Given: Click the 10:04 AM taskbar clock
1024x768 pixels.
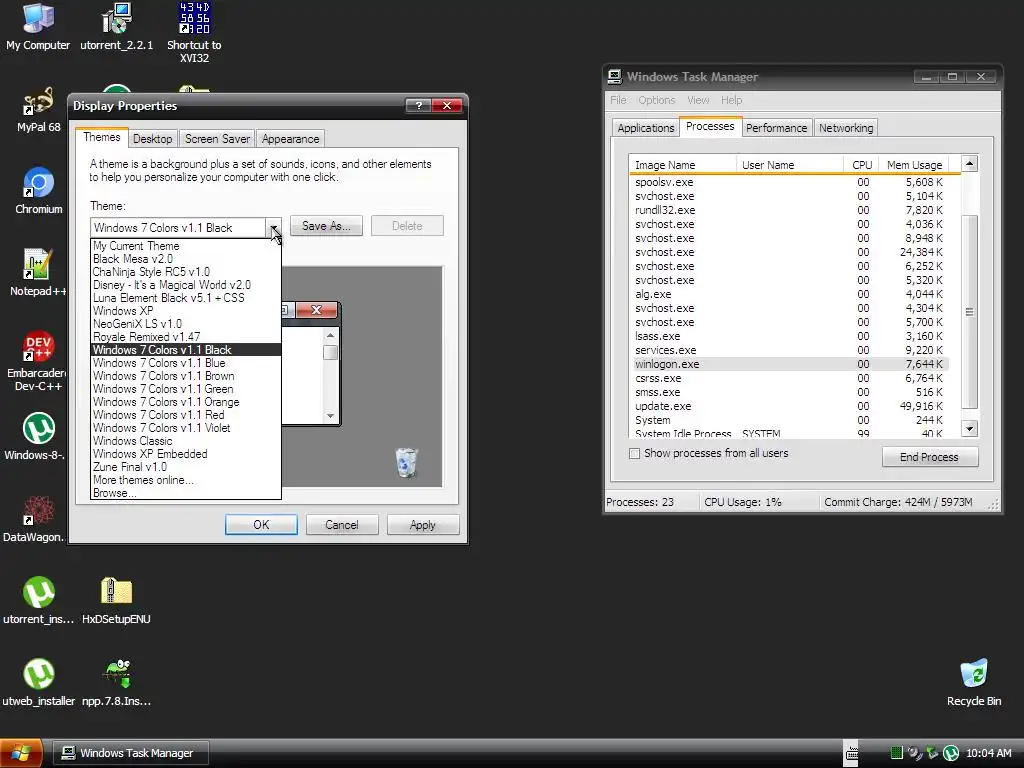Looking at the screenshot, I should coord(988,753).
